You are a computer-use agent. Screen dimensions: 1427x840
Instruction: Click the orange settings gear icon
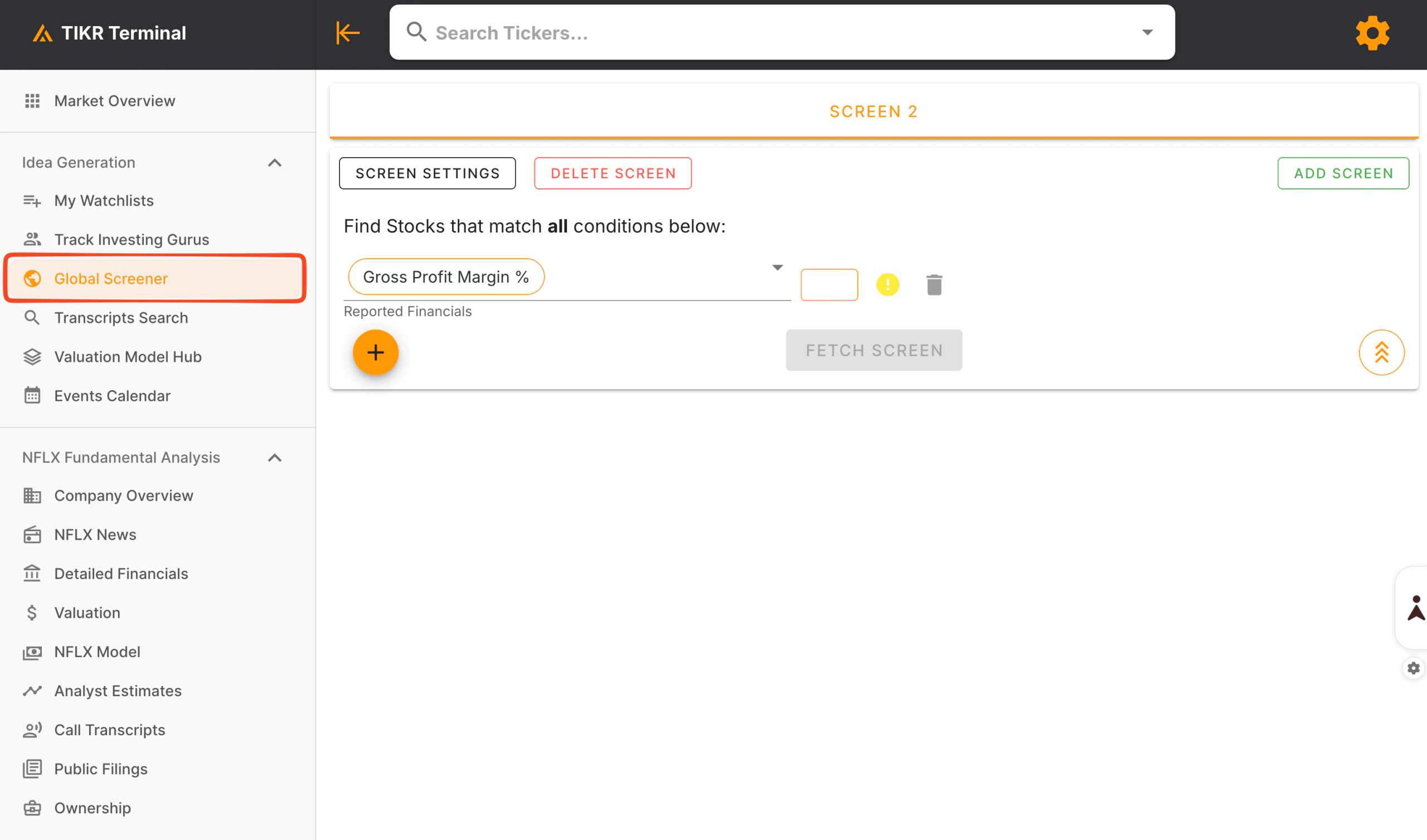[x=1372, y=33]
